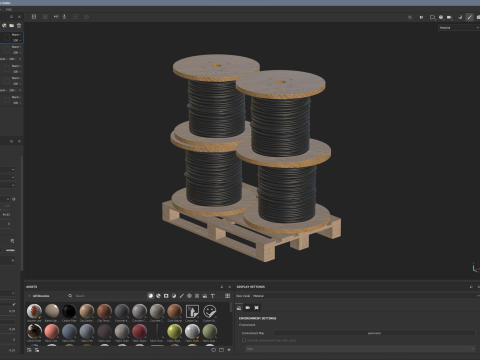
Task: Open the Material dropdown at viewport top right
Action: 459,28
